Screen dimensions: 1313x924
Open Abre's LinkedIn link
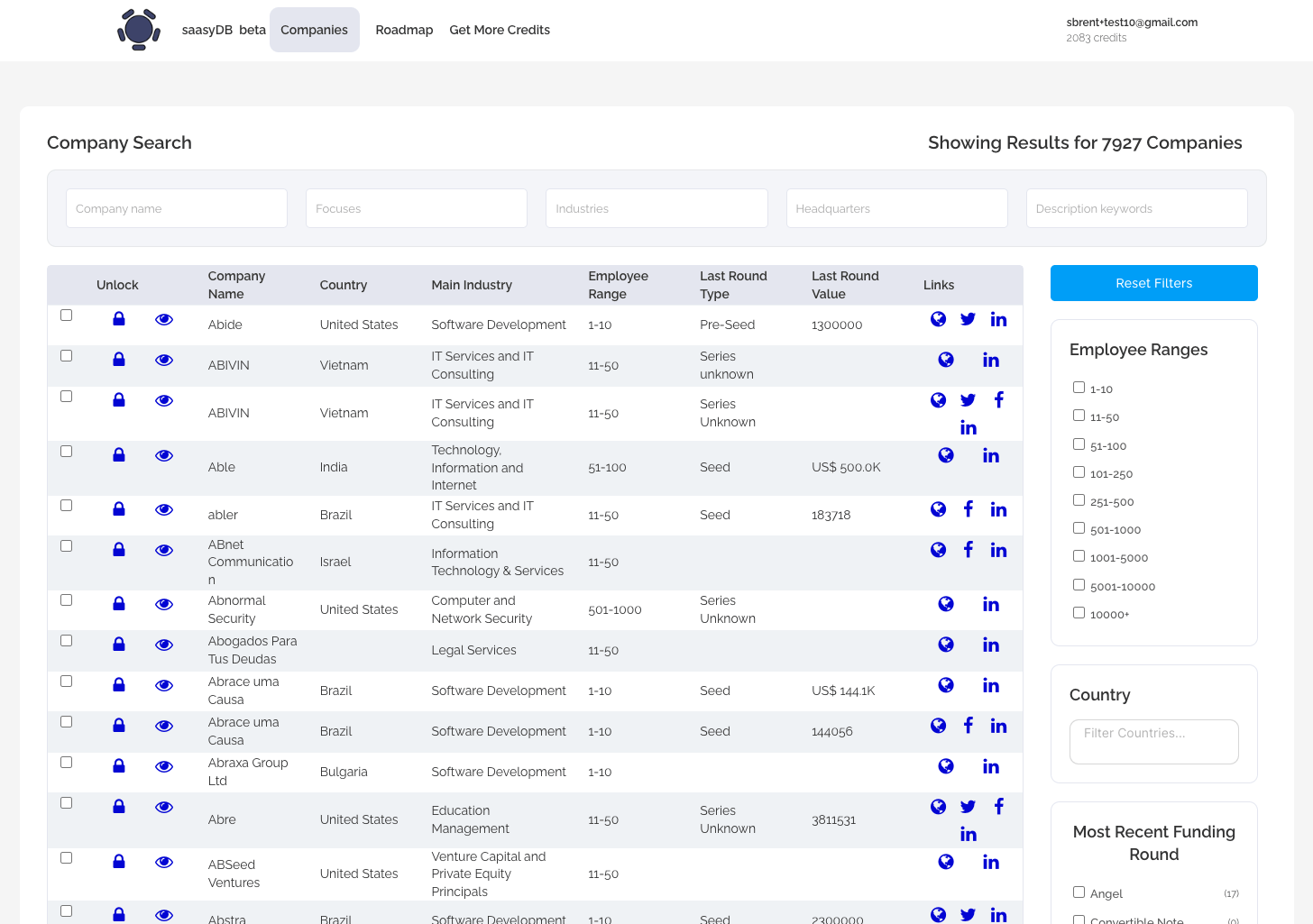[x=969, y=834]
